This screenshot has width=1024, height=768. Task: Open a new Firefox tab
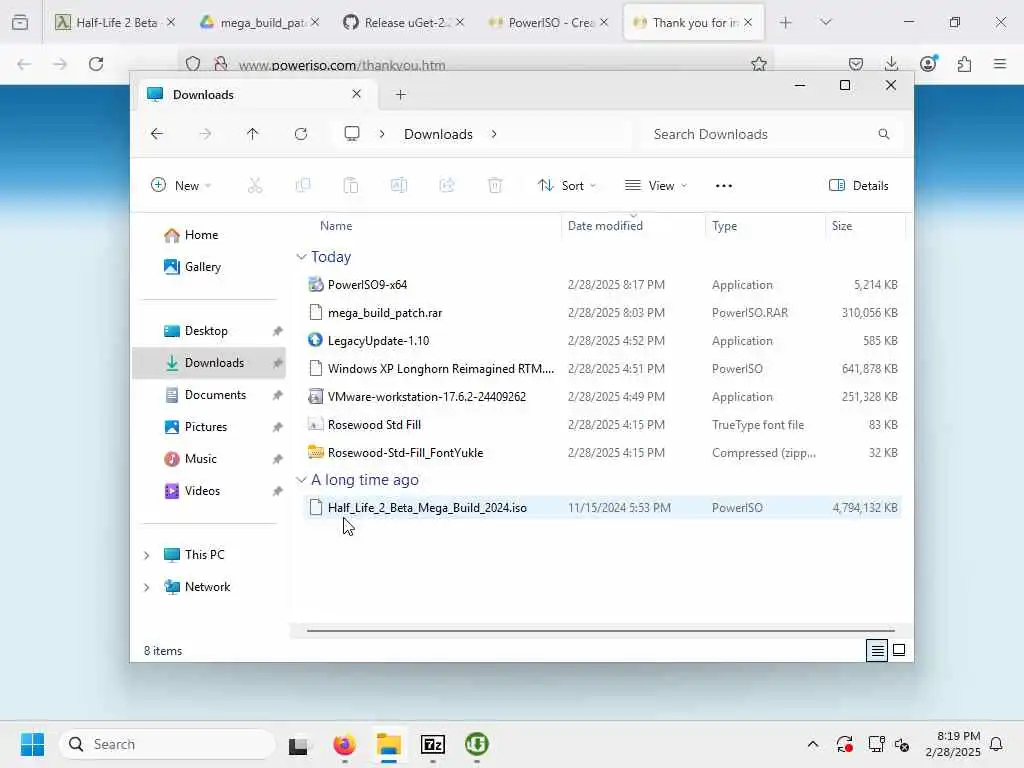point(786,22)
